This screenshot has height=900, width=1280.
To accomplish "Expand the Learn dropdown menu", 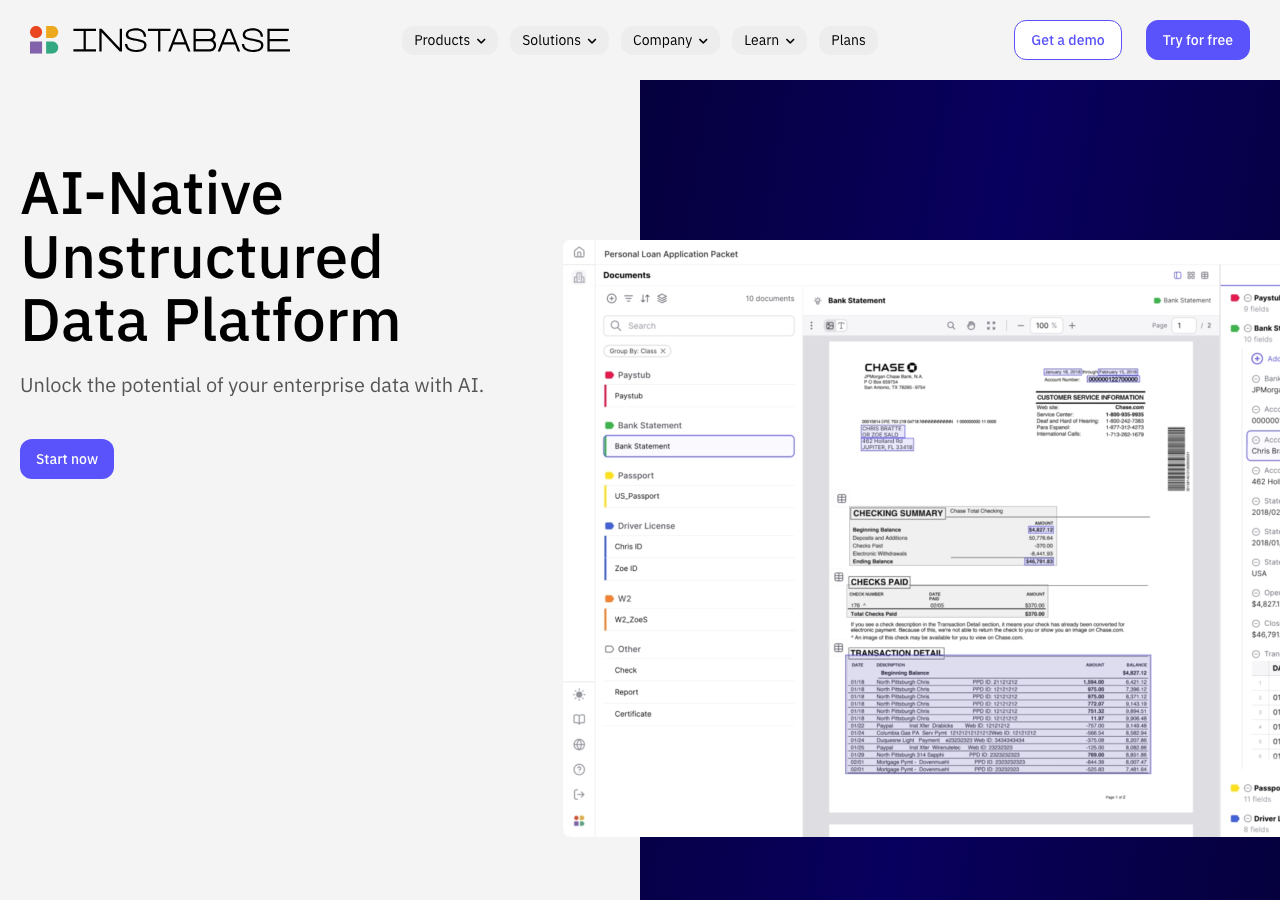I will click(x=769, y=40).
